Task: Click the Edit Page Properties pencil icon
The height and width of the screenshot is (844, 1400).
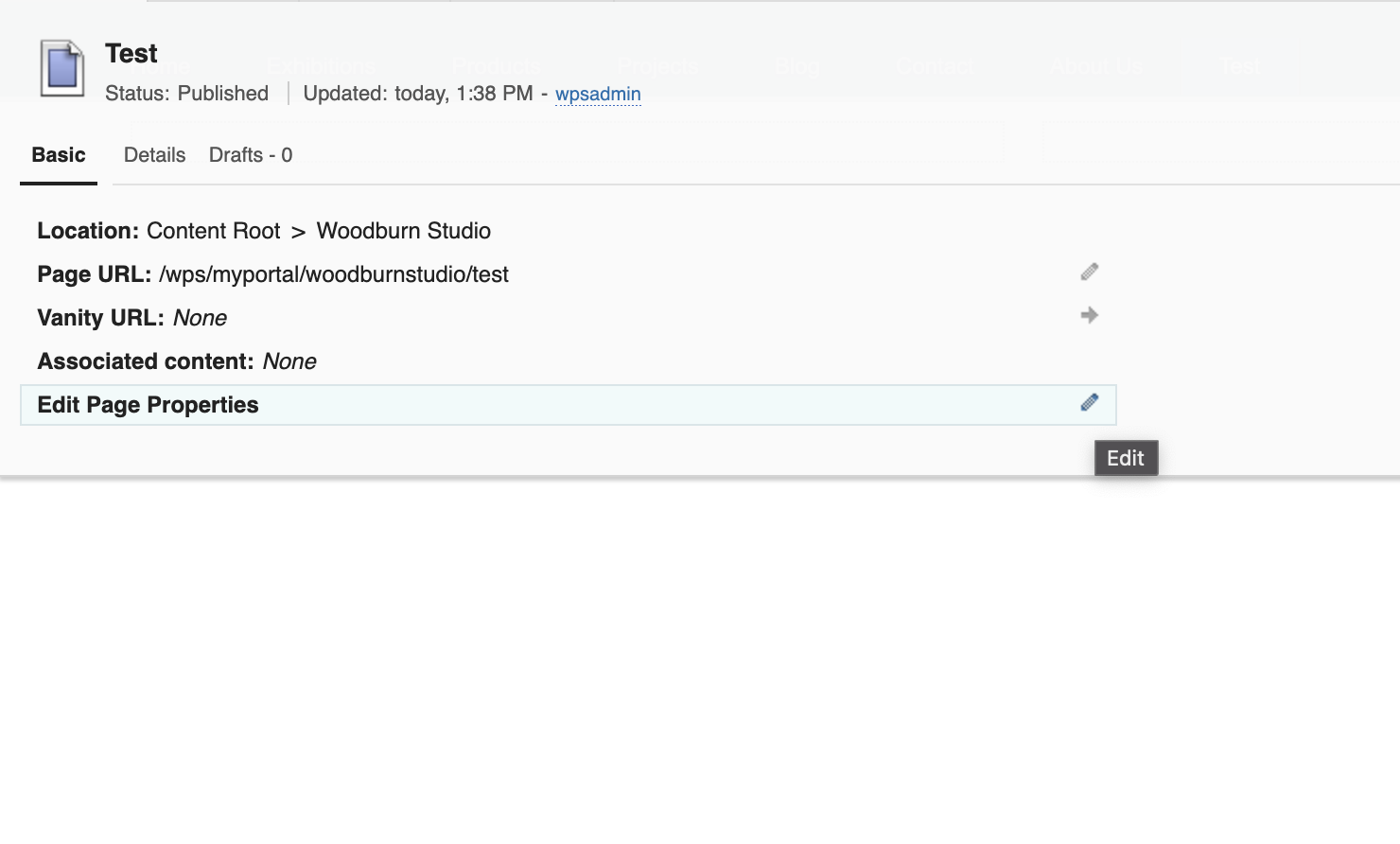Action: pyautogui.click(x=1090, y=403)
